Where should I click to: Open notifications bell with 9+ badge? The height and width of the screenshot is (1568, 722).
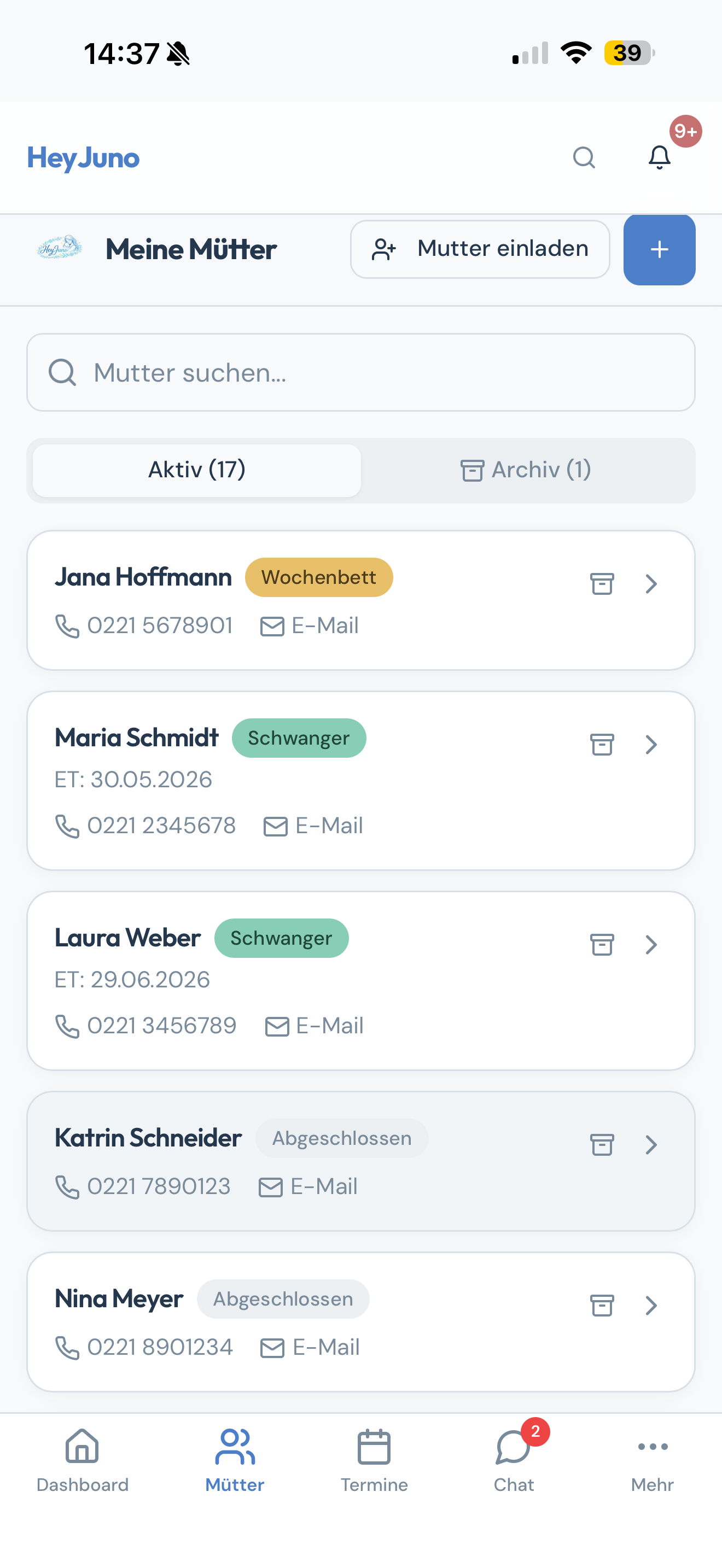click(x=659, y=157)
